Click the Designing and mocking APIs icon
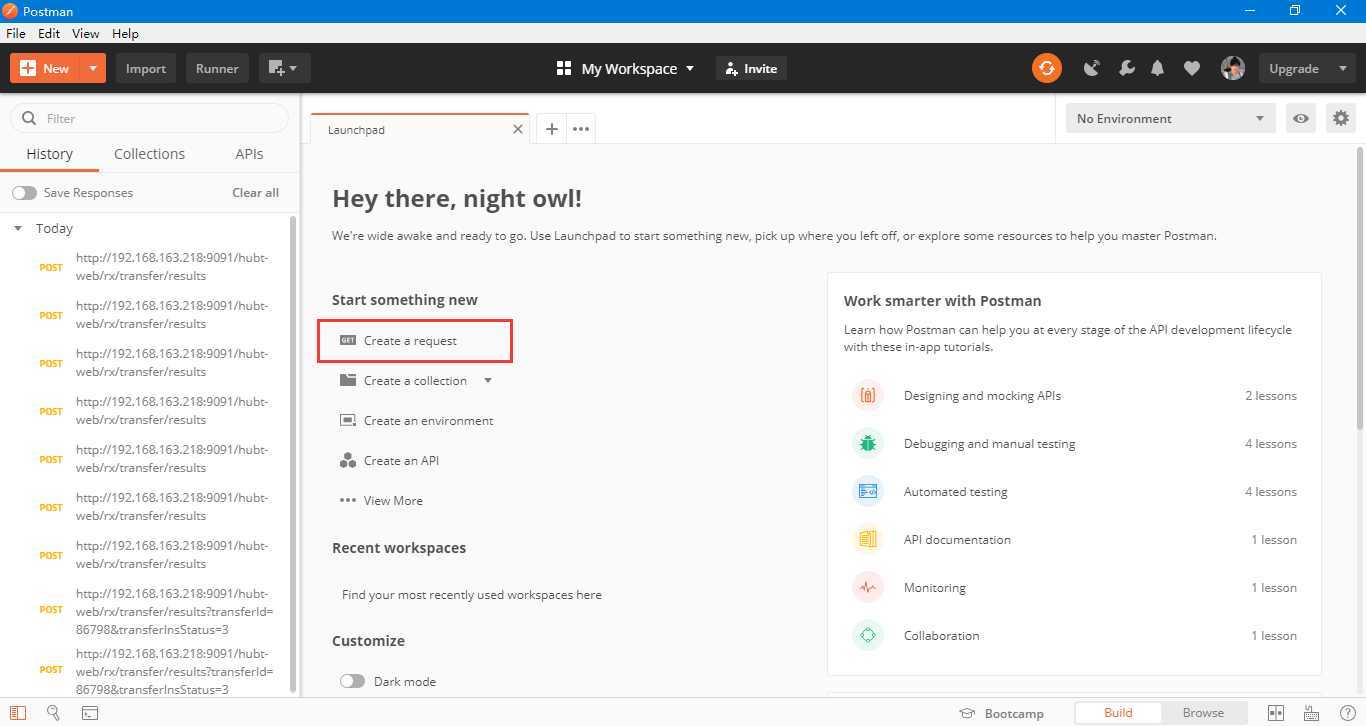The image size is (1366, 726). [x=867, y=395]
